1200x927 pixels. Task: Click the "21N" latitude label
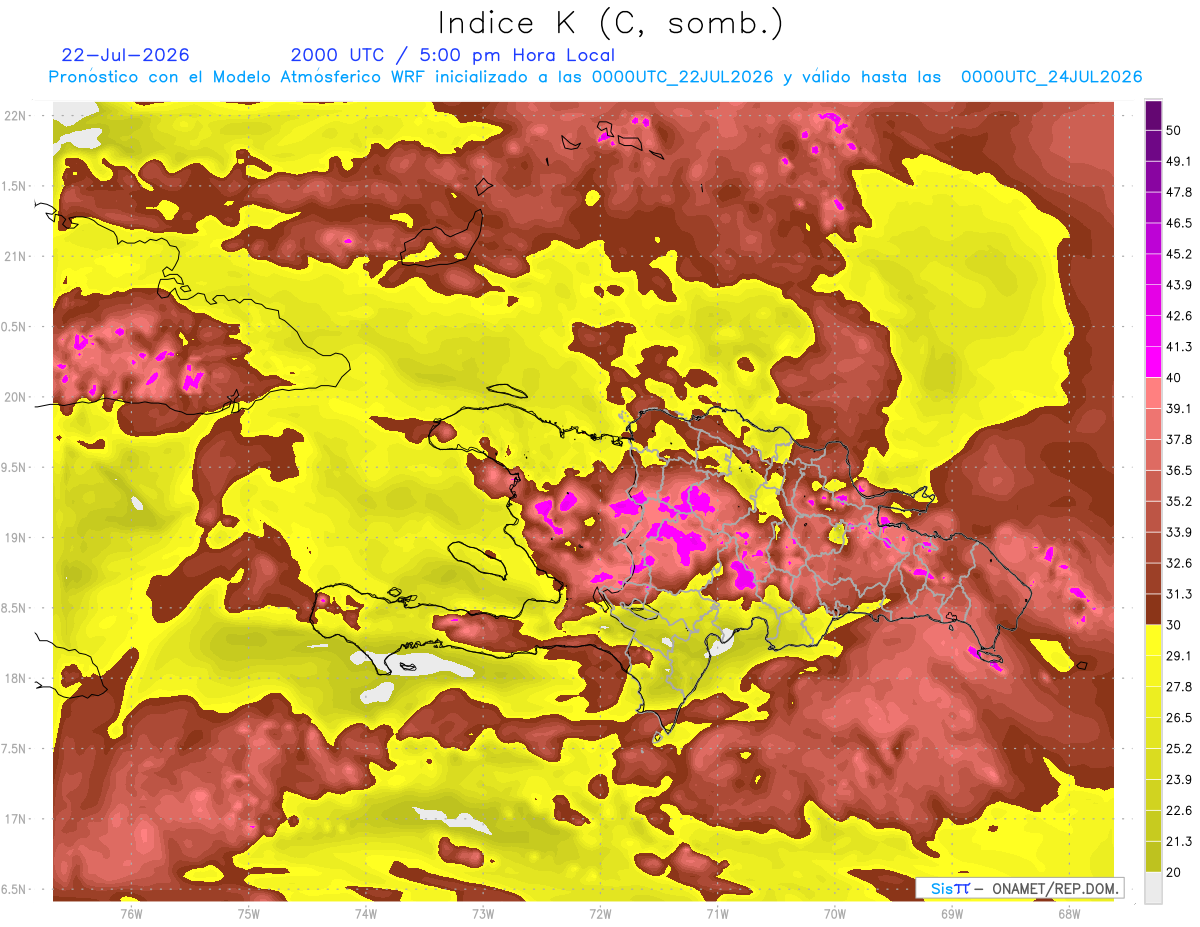click(x=15, y=256)
